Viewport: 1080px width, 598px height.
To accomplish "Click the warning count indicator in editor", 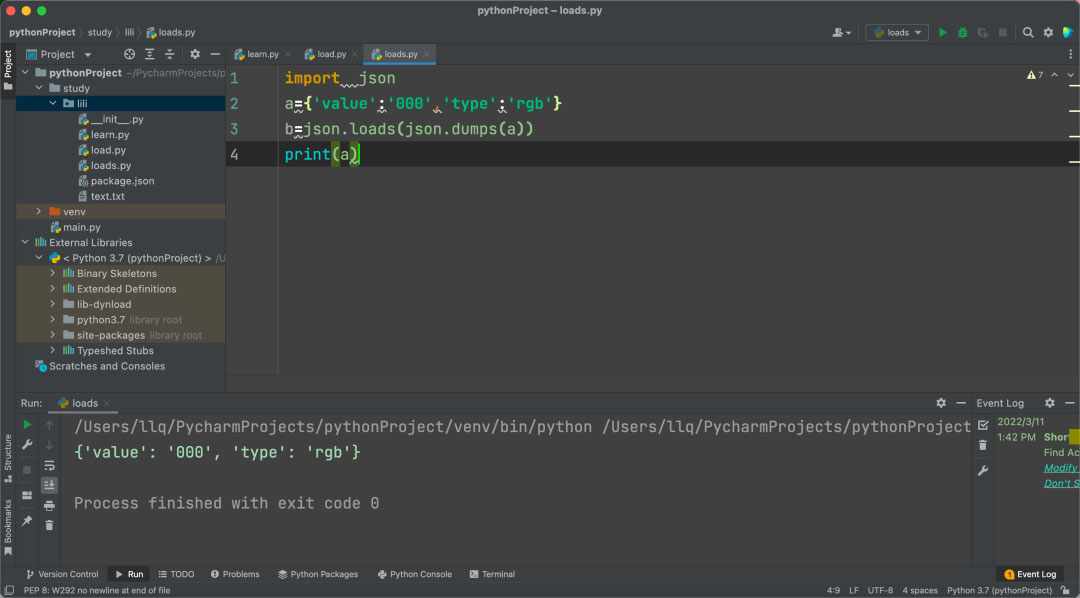I will tap(1034, 75).
